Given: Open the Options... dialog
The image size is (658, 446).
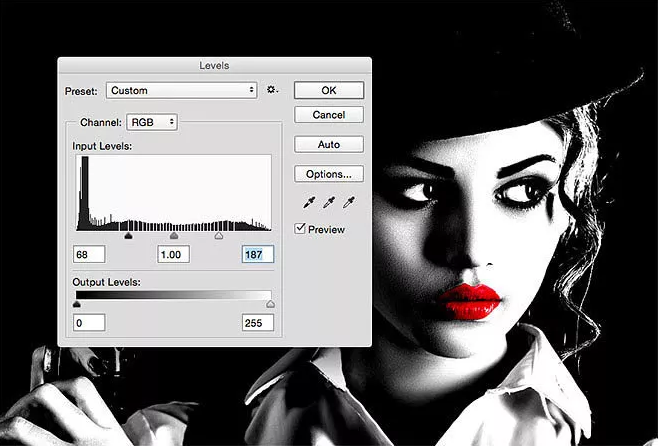Looking at the screenshot, I should 328,174.
